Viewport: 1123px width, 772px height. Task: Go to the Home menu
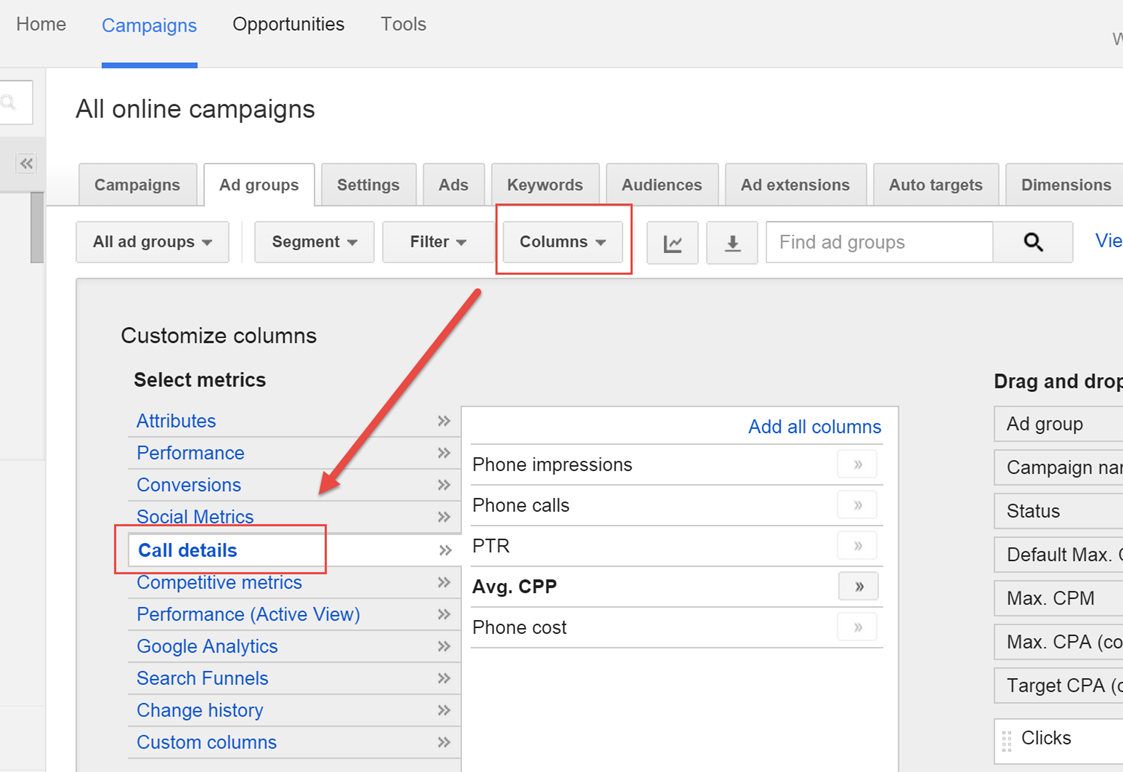(41, 24)
